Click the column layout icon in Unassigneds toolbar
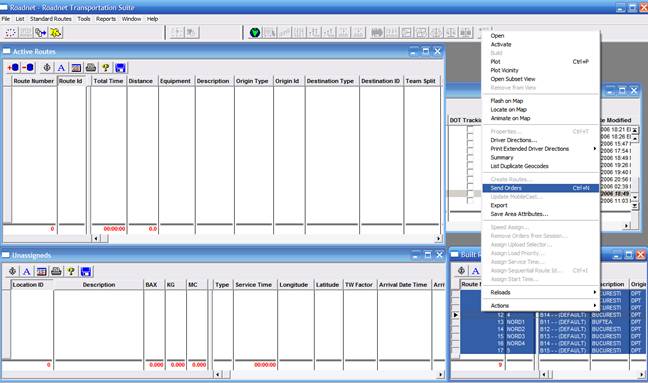The width and height of the screenshot is (648, 383). point(41,271)
